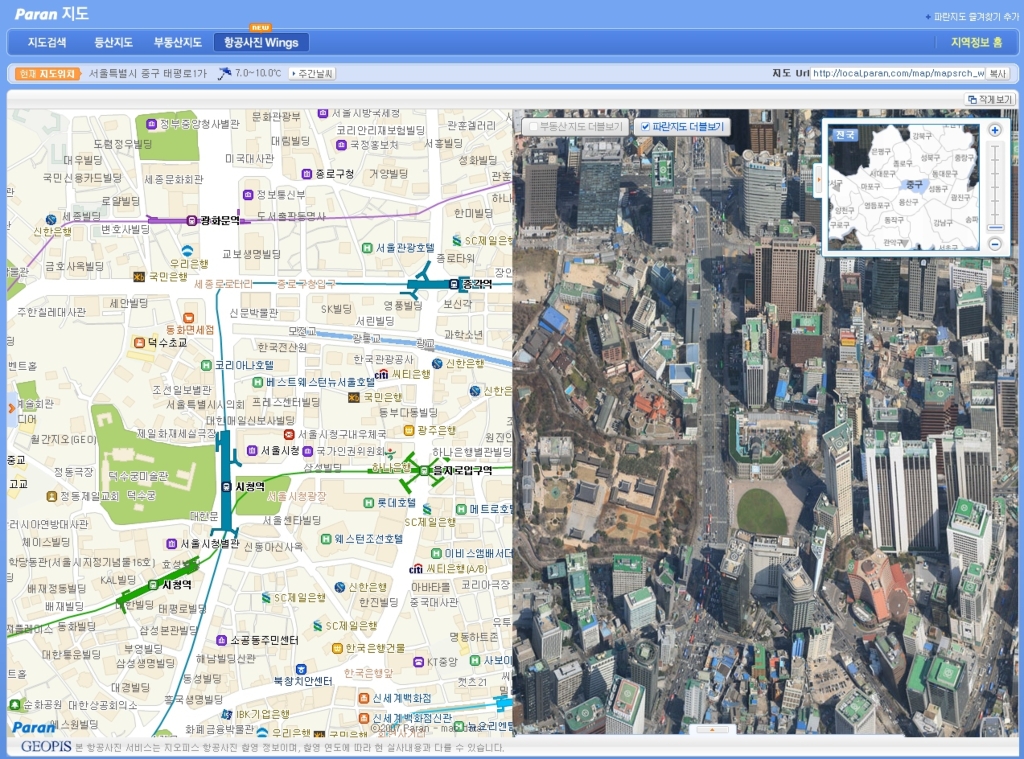Click the 서울시청광장 map label
The image size is (1024, 759).
pos(296,496)
